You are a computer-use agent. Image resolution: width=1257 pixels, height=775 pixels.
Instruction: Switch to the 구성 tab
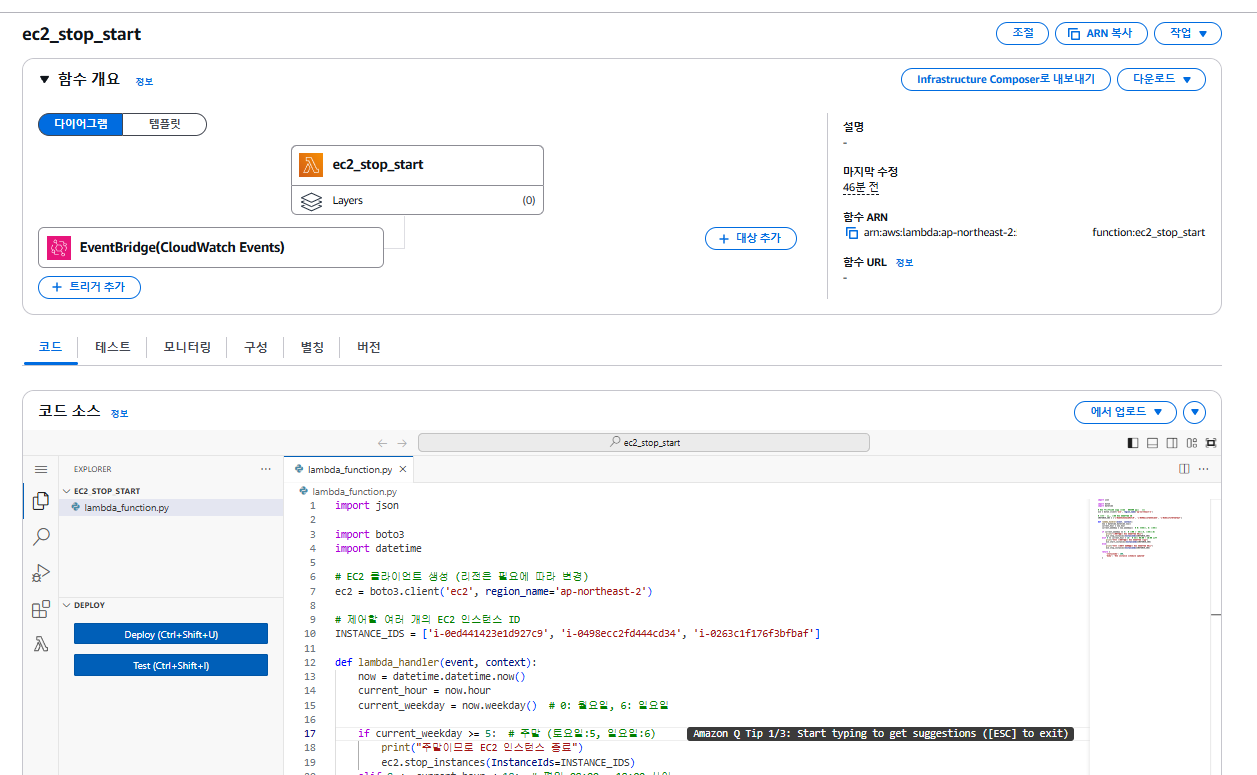coord(256,347)
